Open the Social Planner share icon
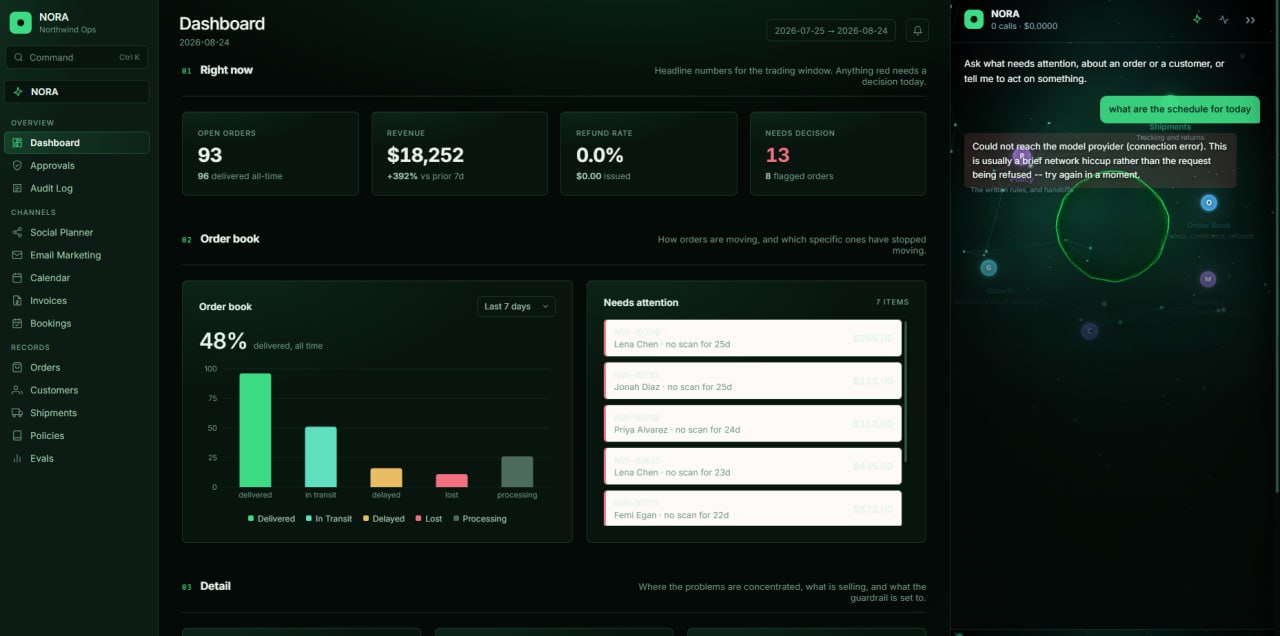Image resolution: width=1280 pixels, height=636 pixels. click(18, 232)
